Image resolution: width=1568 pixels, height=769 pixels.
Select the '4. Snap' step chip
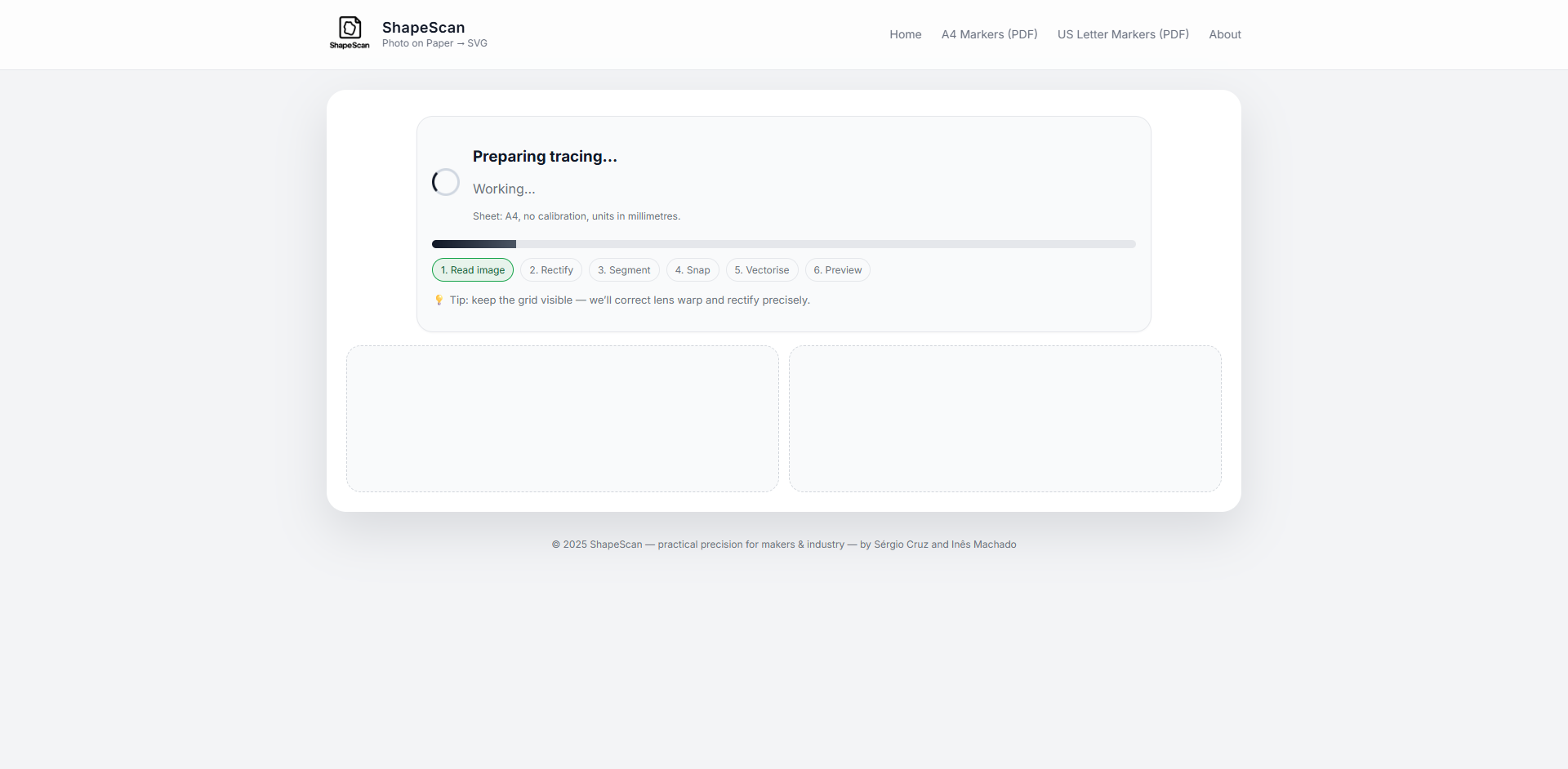click(x=693, y=270)
